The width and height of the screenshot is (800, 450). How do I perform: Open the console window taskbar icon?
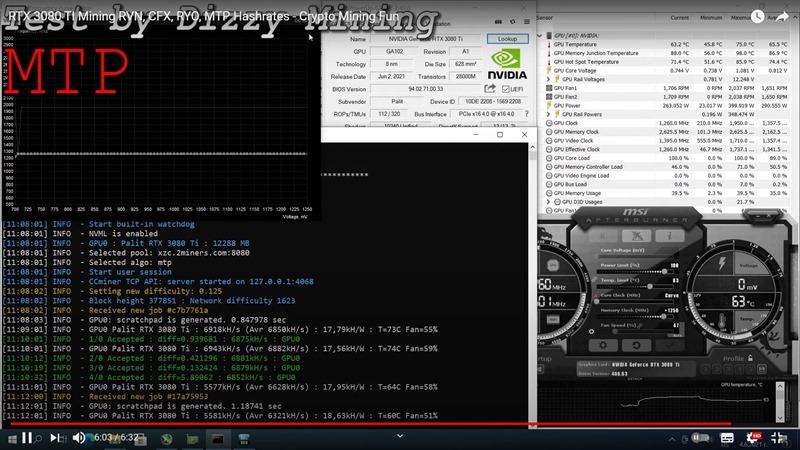click(218, 439)
